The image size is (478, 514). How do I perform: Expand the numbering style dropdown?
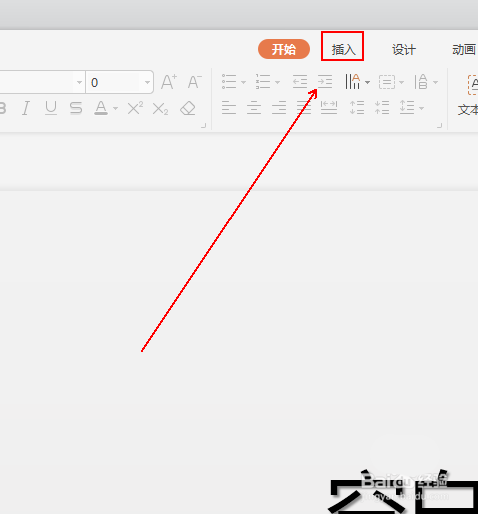(x=277, y=82)
